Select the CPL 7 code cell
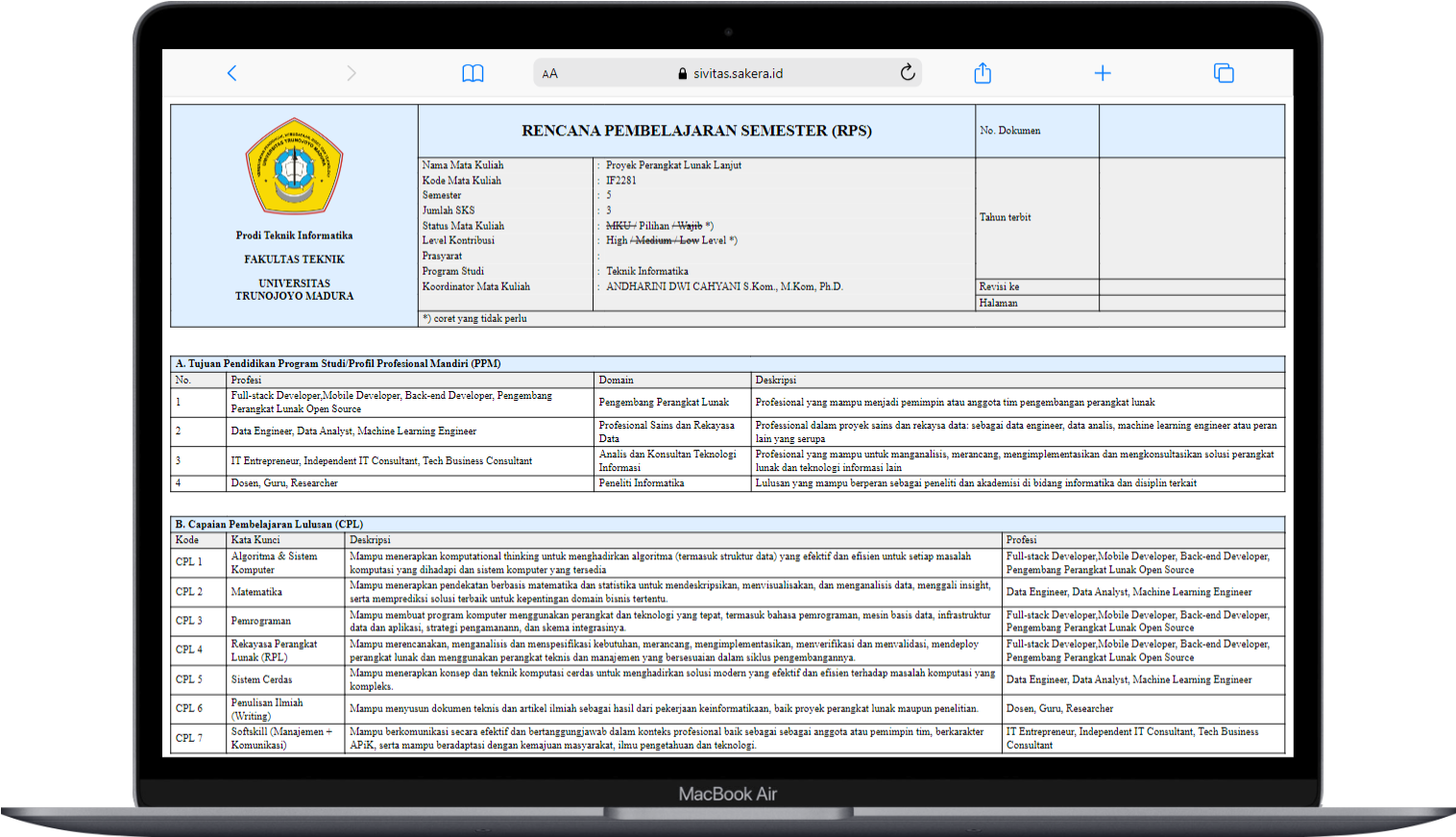Viewport: 1456px width, 837px height. click(x=199, y=738)
